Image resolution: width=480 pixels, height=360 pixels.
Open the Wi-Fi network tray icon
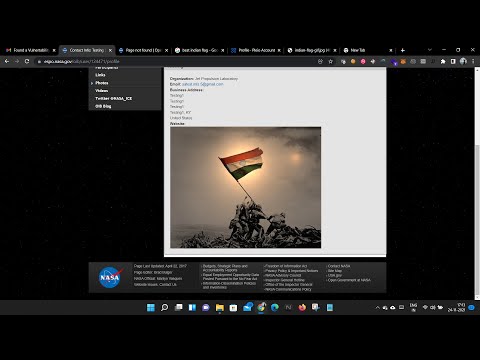coord(425,307)
